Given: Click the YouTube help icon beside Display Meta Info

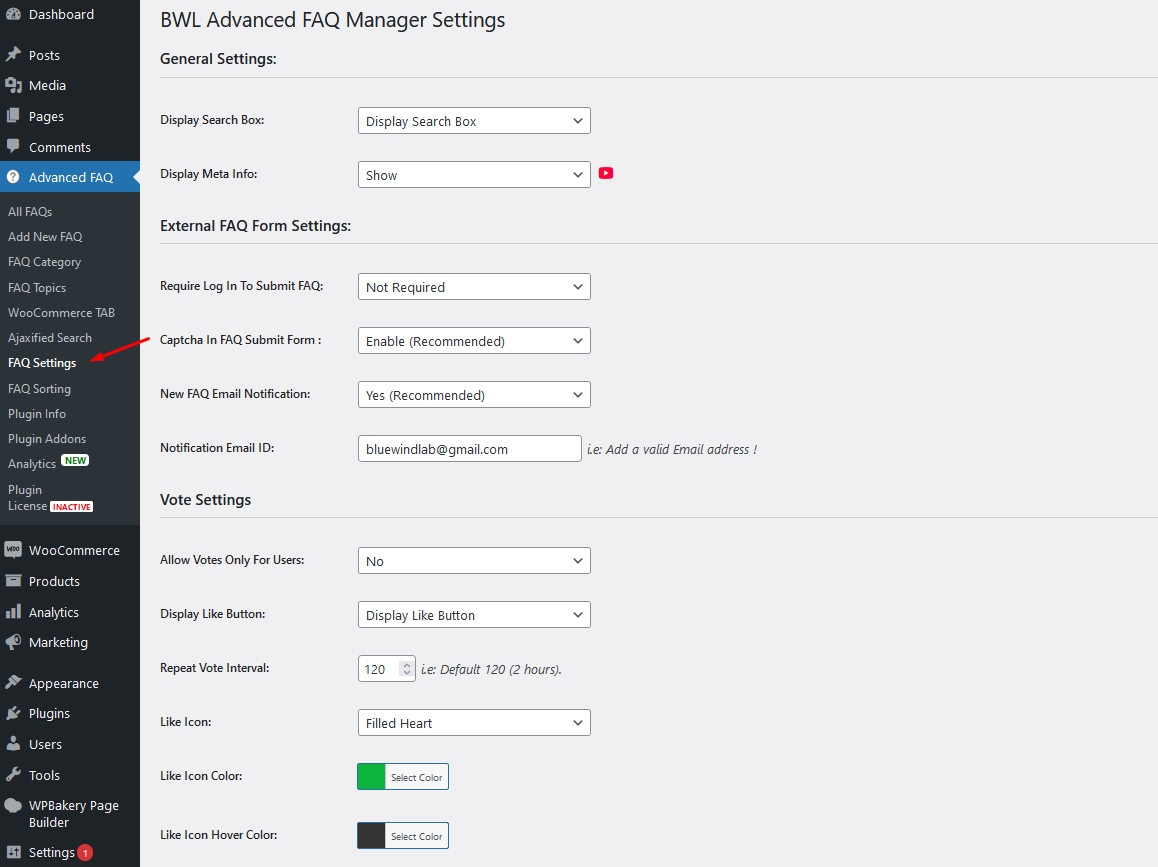Looking at the screenshot, I should pyautogui.click(x=606, y=173).
